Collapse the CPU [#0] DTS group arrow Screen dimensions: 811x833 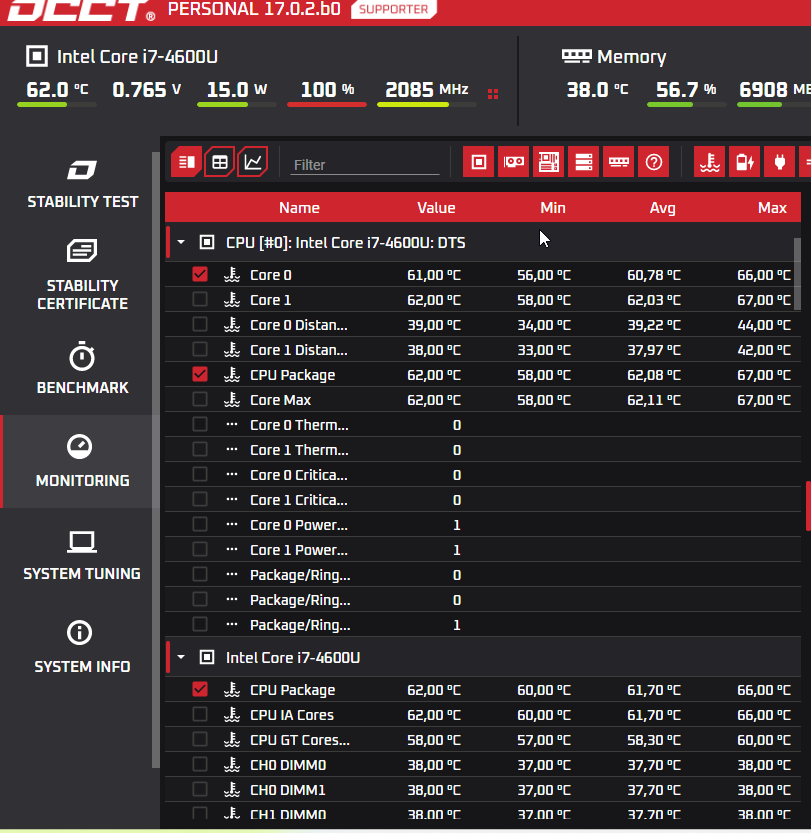[181, 242]
